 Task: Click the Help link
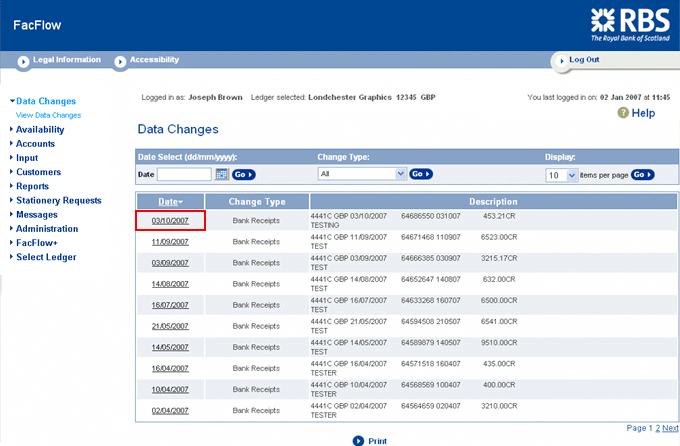pos(643,113)
